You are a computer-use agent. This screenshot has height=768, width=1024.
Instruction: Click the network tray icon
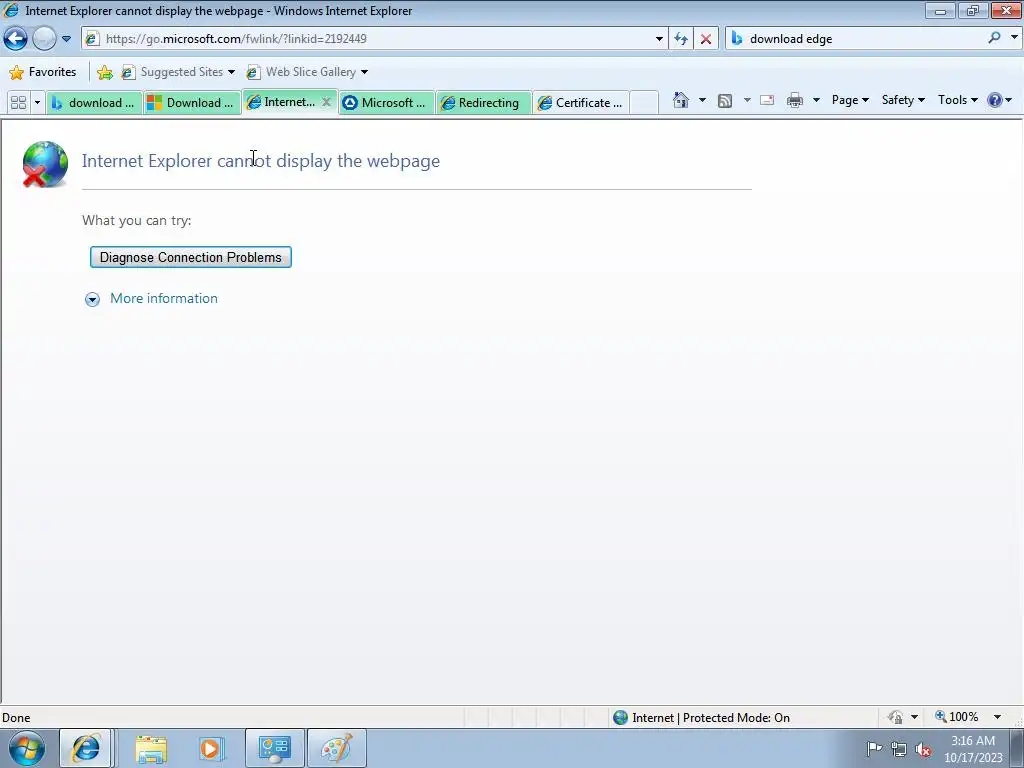point(899,749)
